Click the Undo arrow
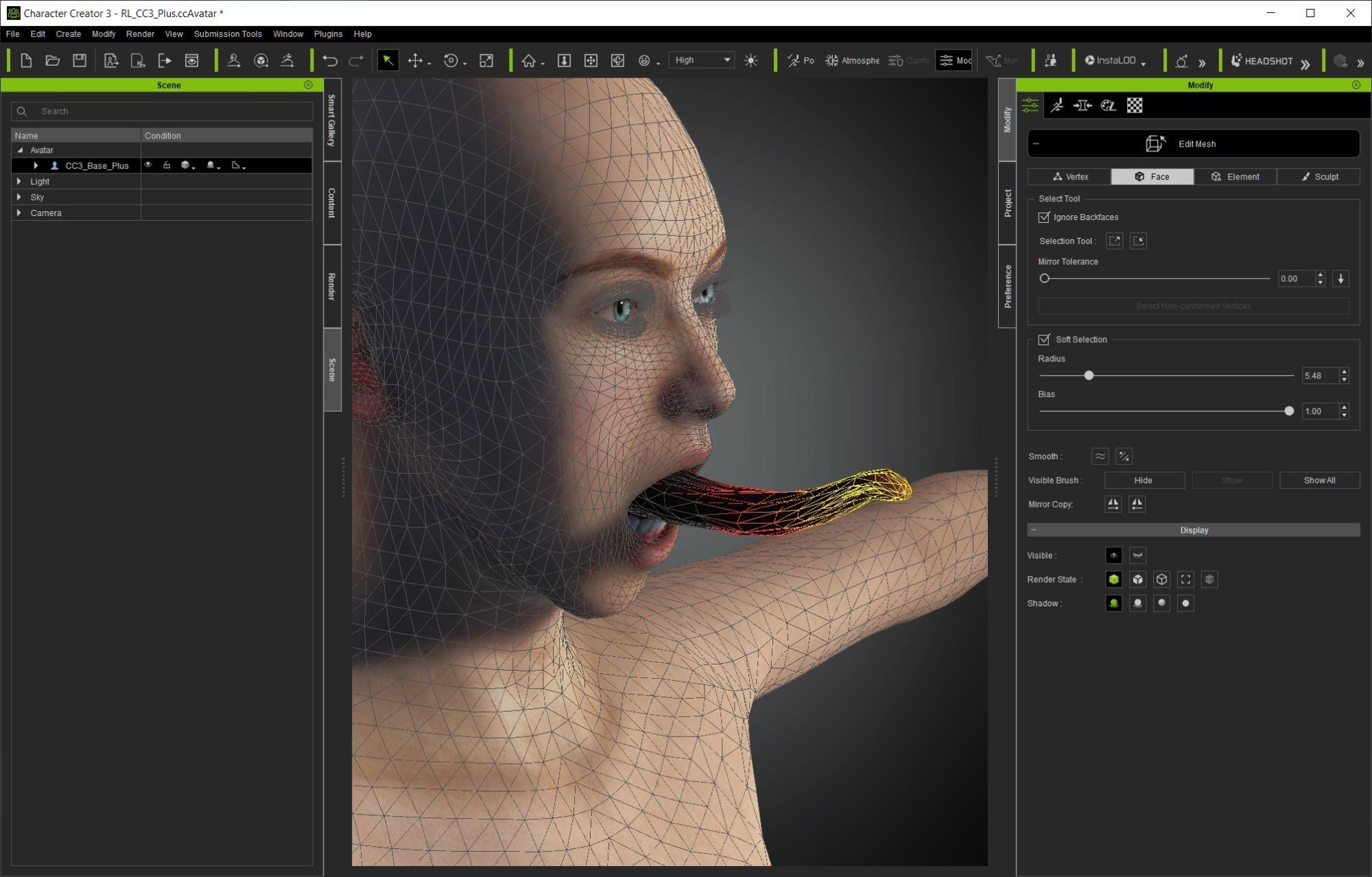1372x877 pixels. 330,60
